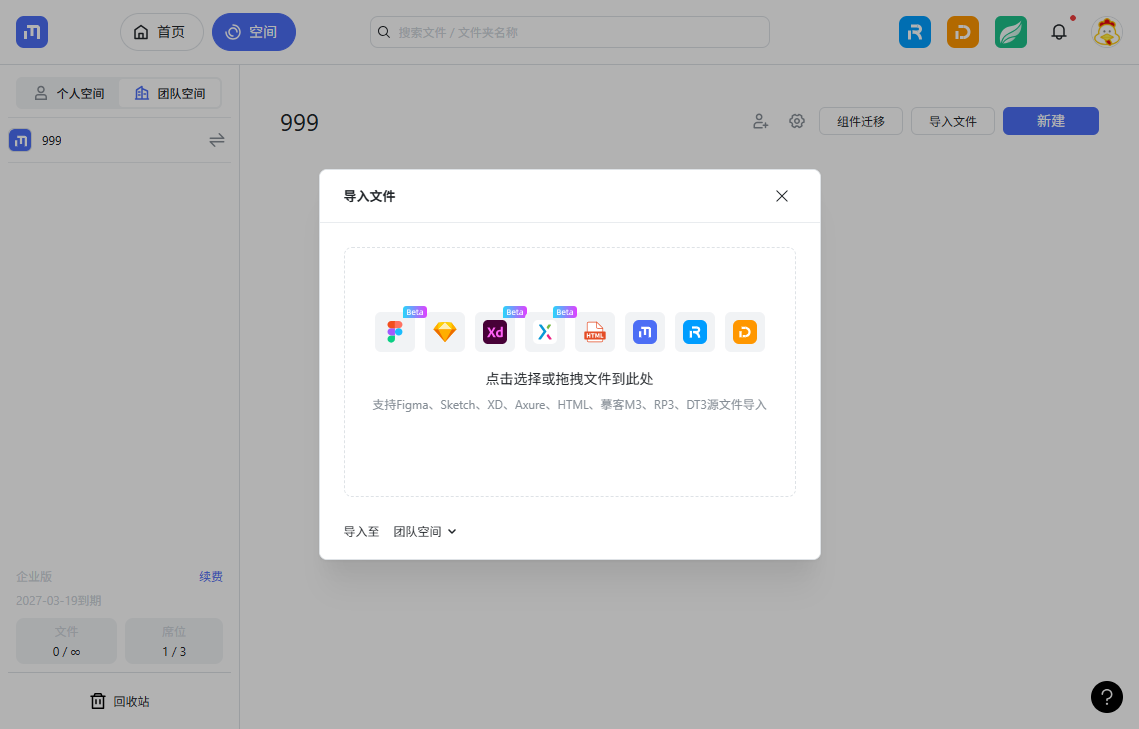Close the 导入文件 dialog
Viewport: 1139px width, 729px height.
[x=782, y=196]
